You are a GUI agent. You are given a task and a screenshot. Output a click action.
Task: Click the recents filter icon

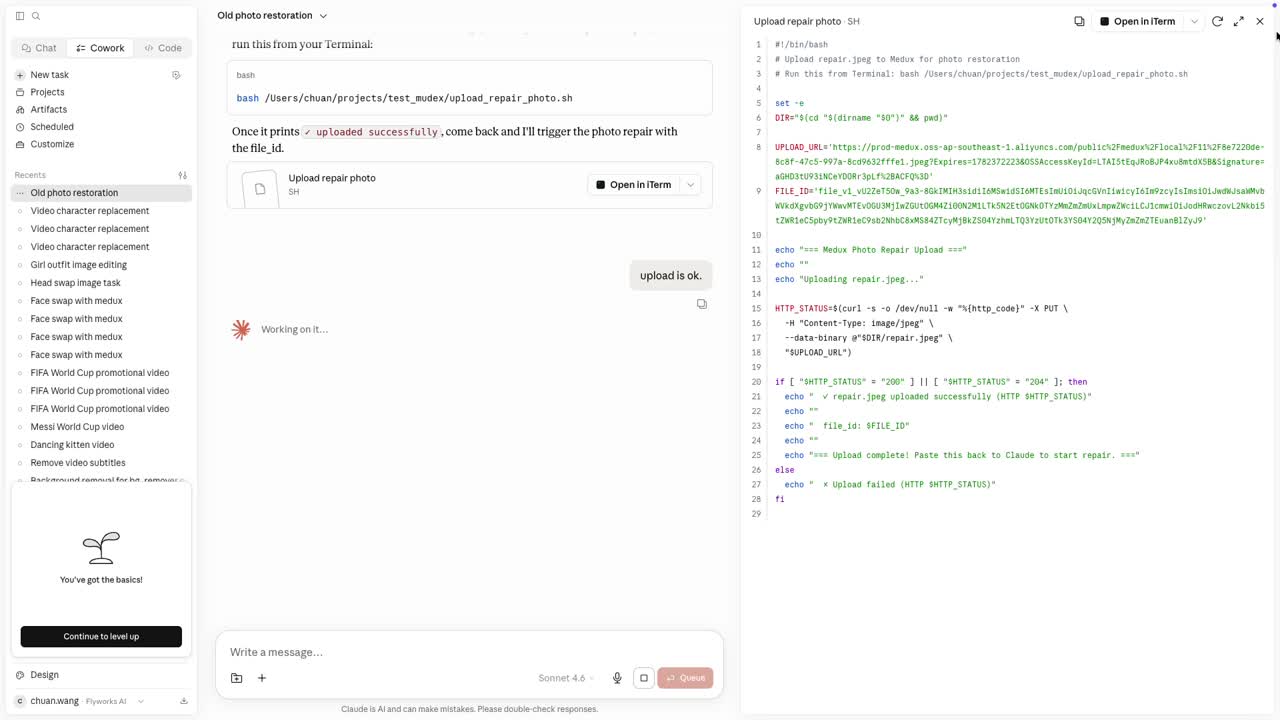[x=183, y=175]
